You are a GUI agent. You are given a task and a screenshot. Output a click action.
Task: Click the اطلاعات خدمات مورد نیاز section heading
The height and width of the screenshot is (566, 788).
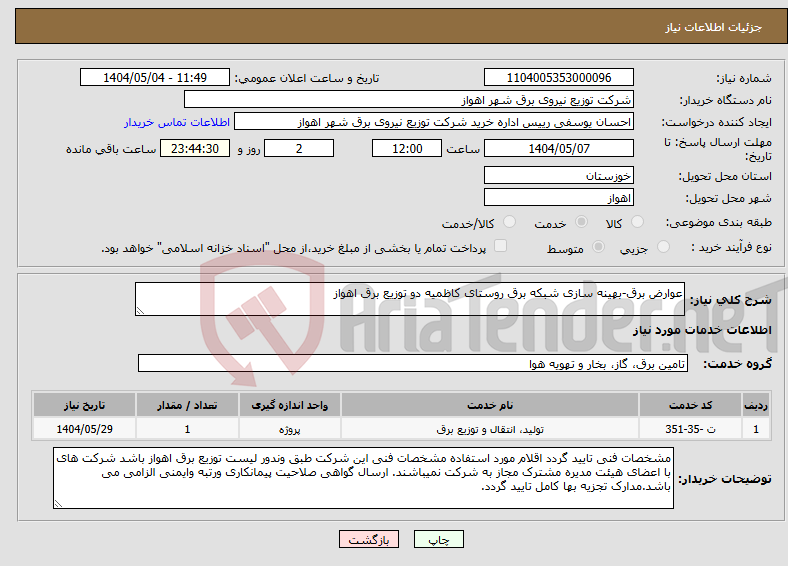pyautogui.click(x=702, y=330)
